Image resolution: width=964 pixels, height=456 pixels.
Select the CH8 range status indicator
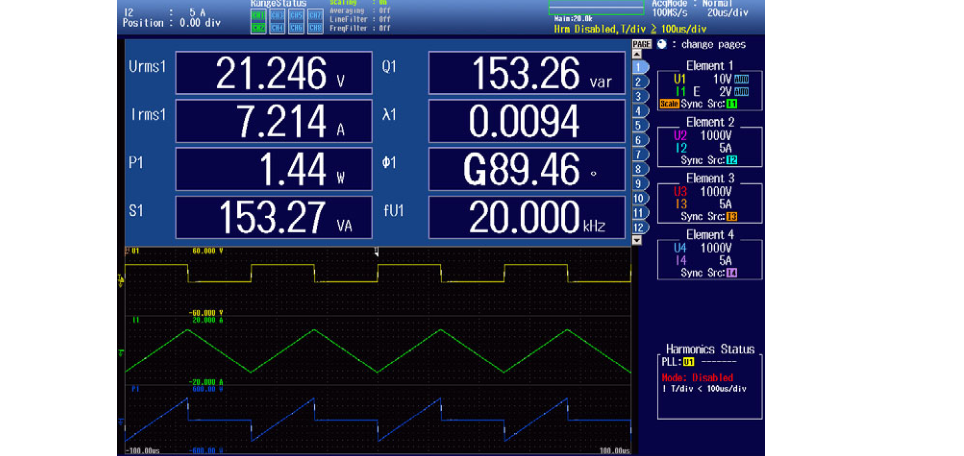[x=315, y=28]
